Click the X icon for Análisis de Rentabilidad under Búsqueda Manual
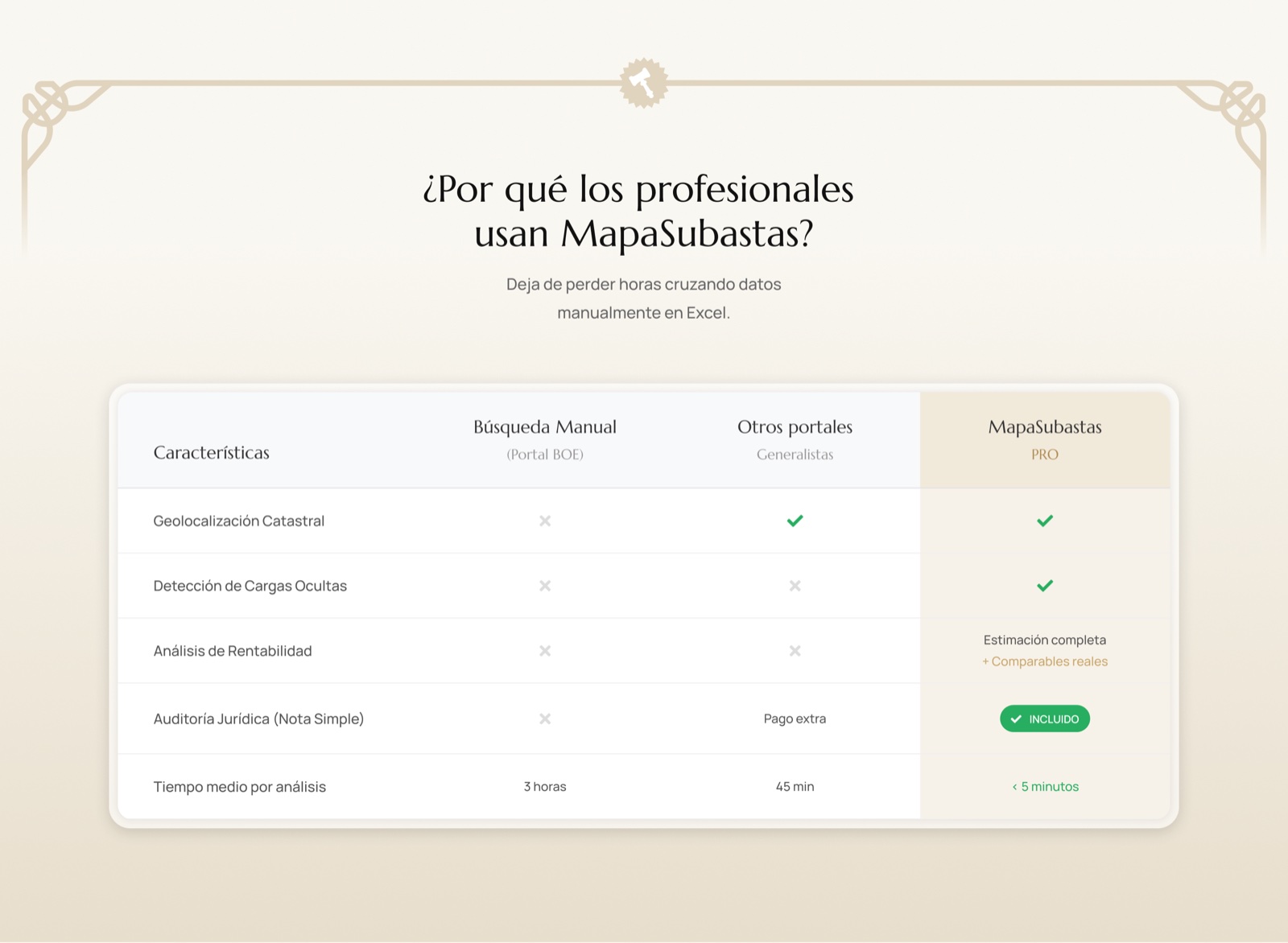The height and width of the screenshot is (943, 1288). pos(545,650)
